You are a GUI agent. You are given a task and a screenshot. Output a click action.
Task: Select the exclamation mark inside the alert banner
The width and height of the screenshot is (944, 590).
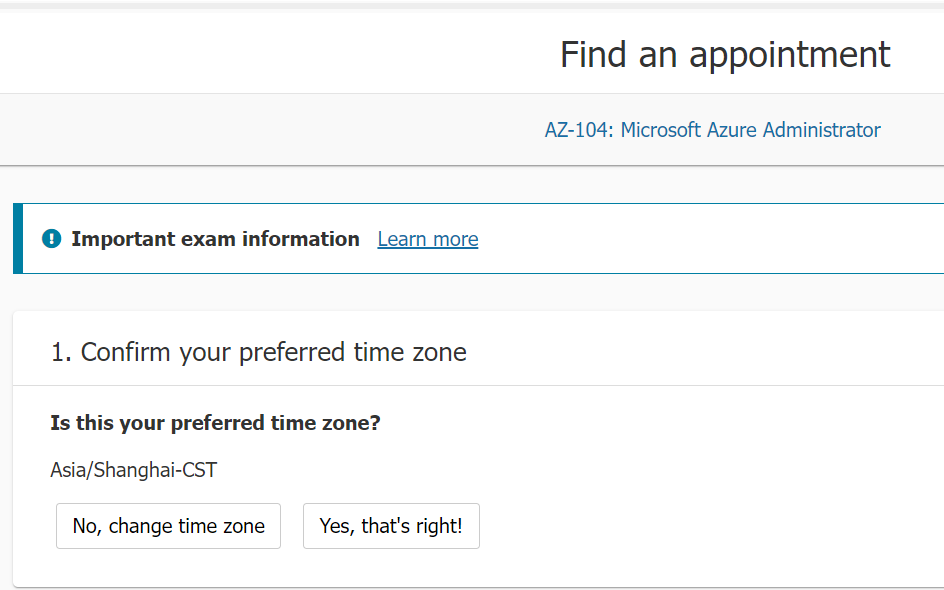click(x=51, y=239)
